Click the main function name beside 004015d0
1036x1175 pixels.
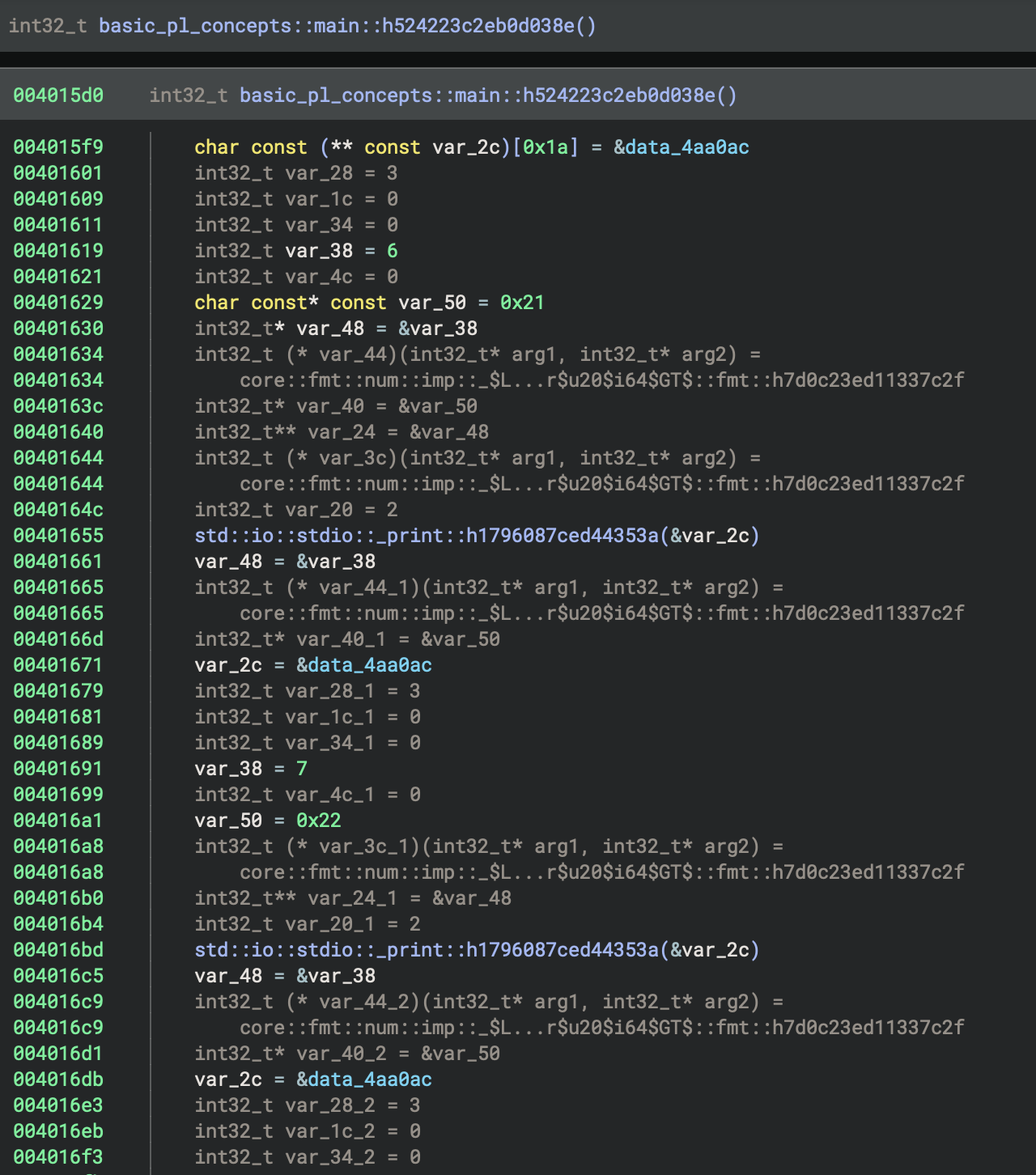488,95
